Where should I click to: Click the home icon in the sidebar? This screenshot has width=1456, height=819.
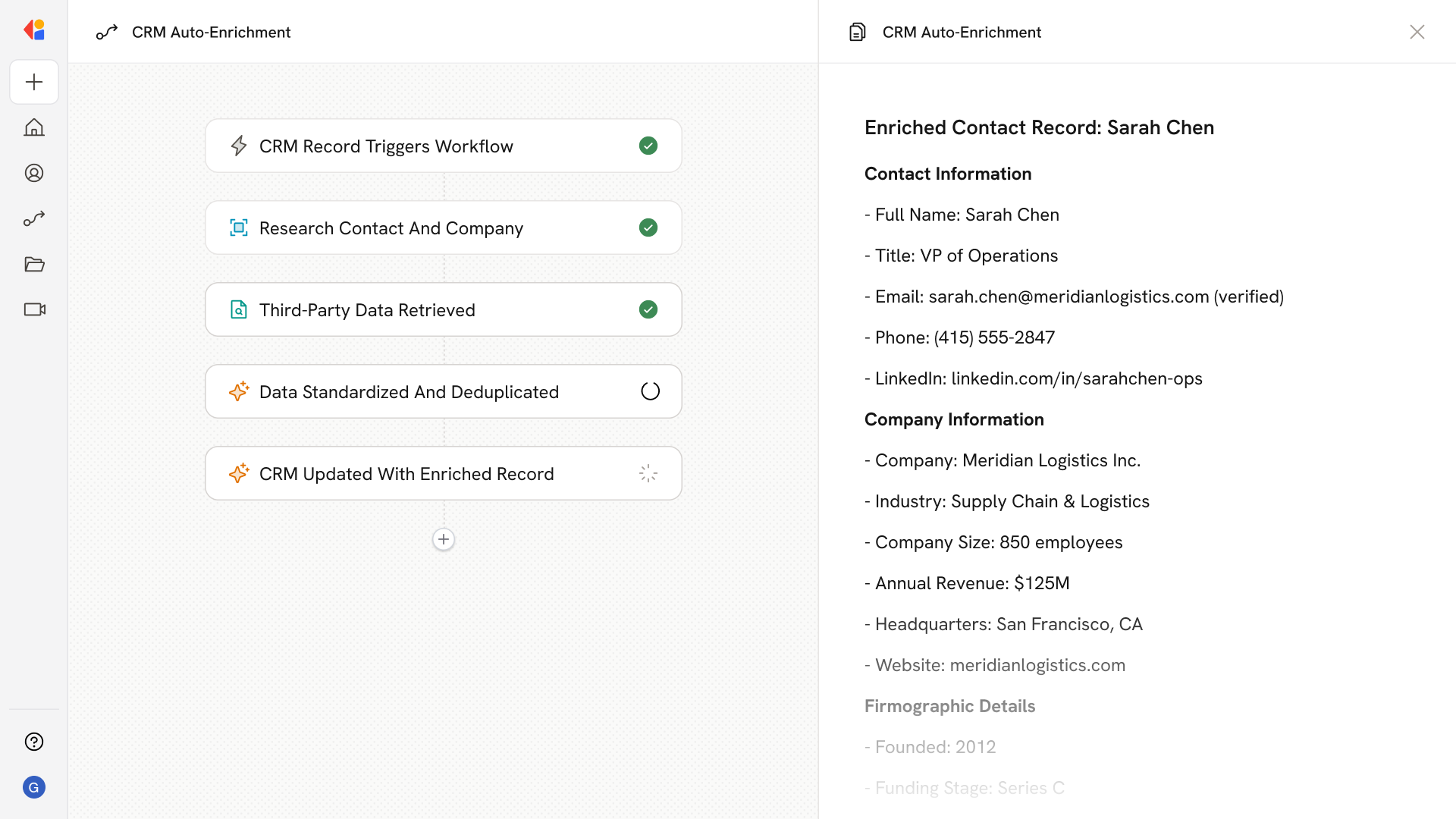click(34, 127)
